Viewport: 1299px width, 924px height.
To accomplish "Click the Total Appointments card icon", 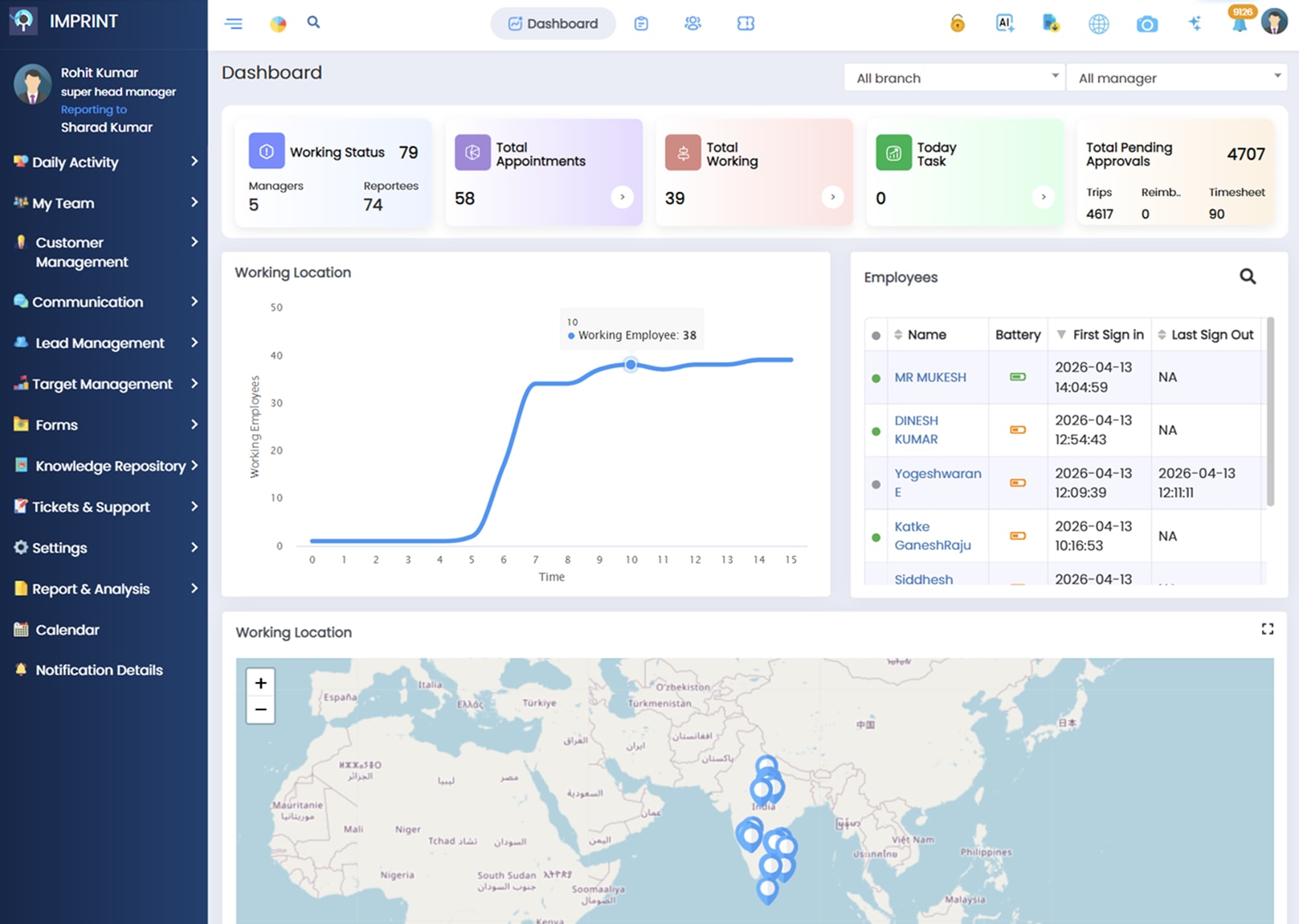I will pyautogui.click(x=472, y=152).
